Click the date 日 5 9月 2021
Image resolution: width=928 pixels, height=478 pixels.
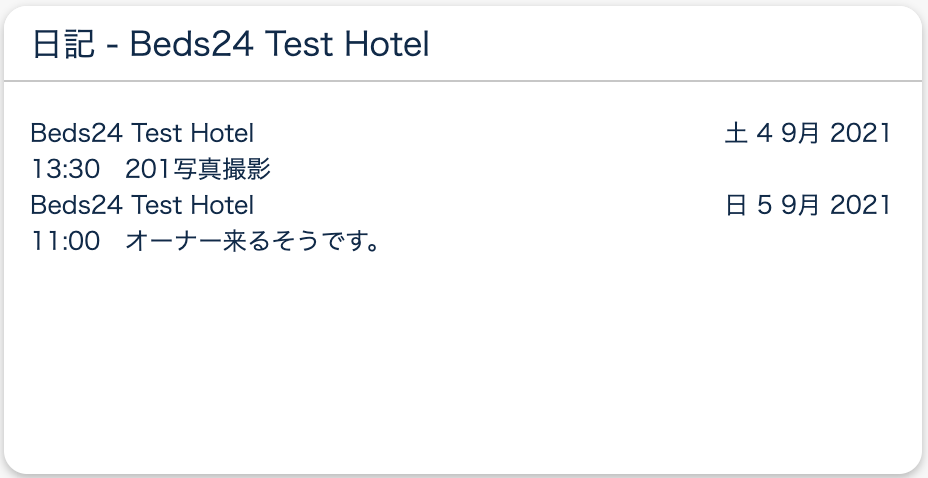[807, 206]
